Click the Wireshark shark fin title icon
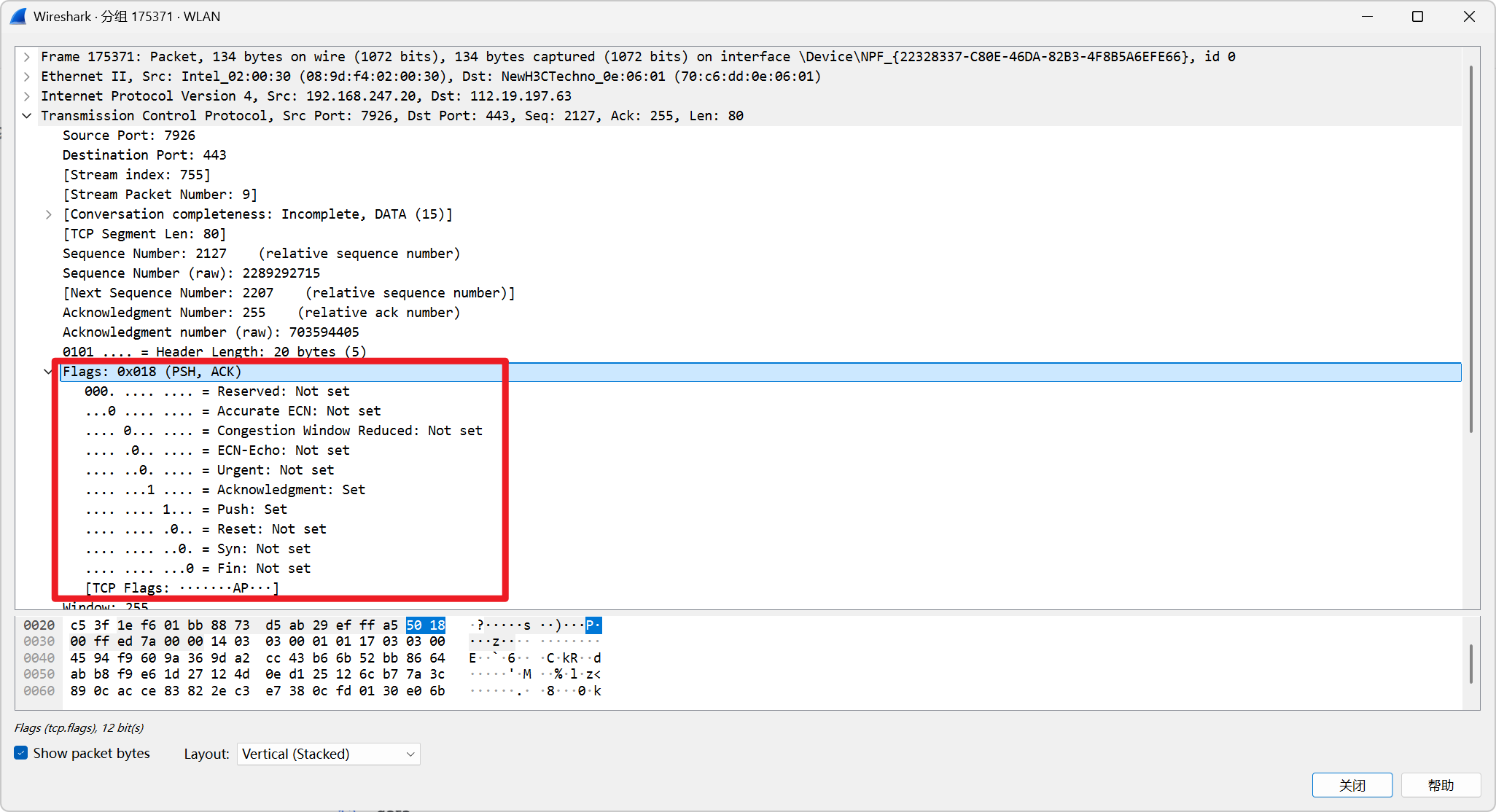The width and height of the screenshot is (1496, 812). (x=18, y=16)
